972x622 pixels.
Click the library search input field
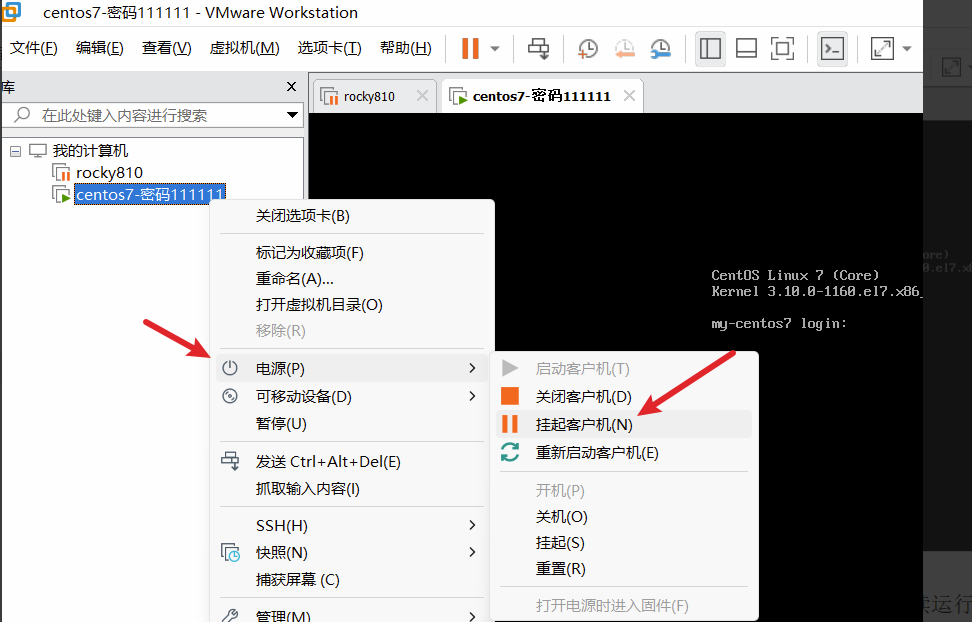(x=152, y=115)
